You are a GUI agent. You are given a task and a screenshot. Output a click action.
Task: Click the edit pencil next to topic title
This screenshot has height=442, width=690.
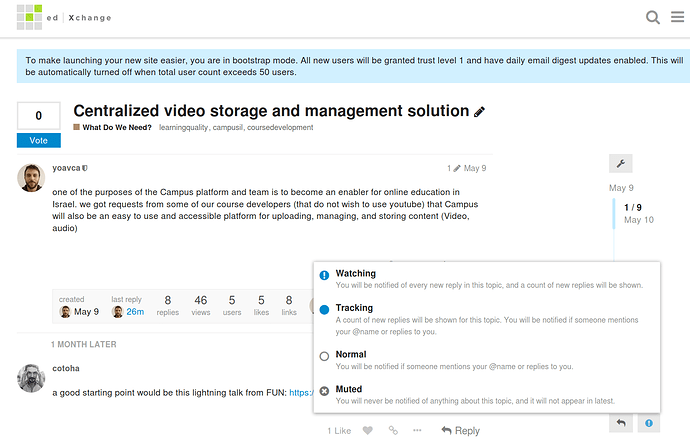point(480,111)
